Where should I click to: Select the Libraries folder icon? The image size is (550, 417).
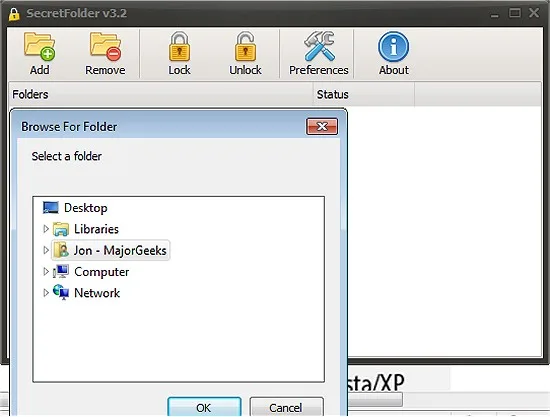[x=61, y=229]
